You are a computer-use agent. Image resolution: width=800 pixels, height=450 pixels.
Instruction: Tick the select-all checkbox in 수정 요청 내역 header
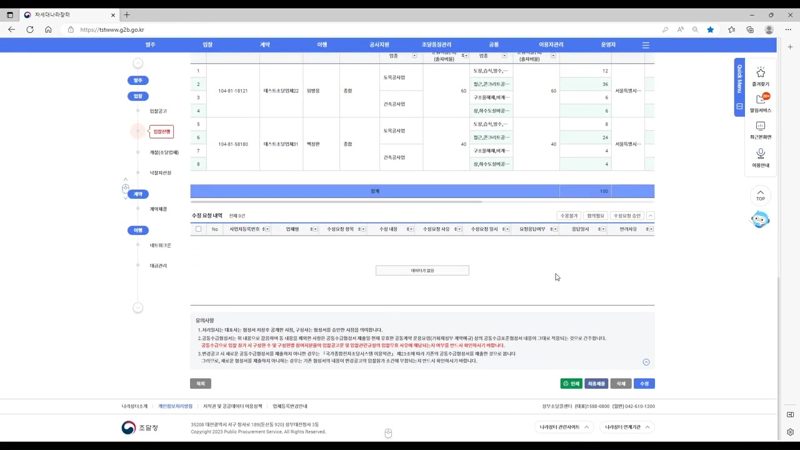tap(198, 229)
